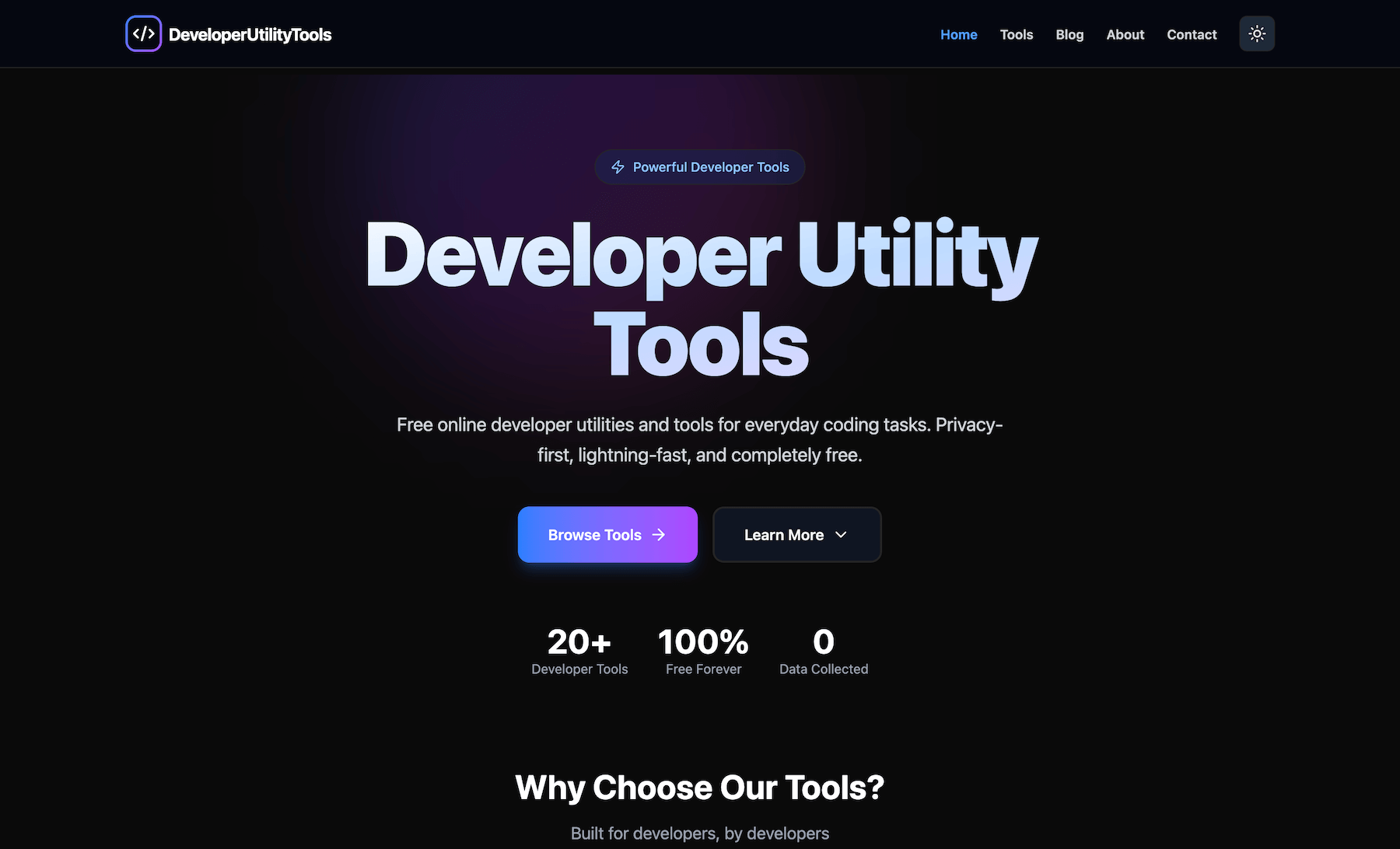Click the chevron icon on Learn More
The image size is (1400, 849).
pyautogui.click(x=841, y=535)
